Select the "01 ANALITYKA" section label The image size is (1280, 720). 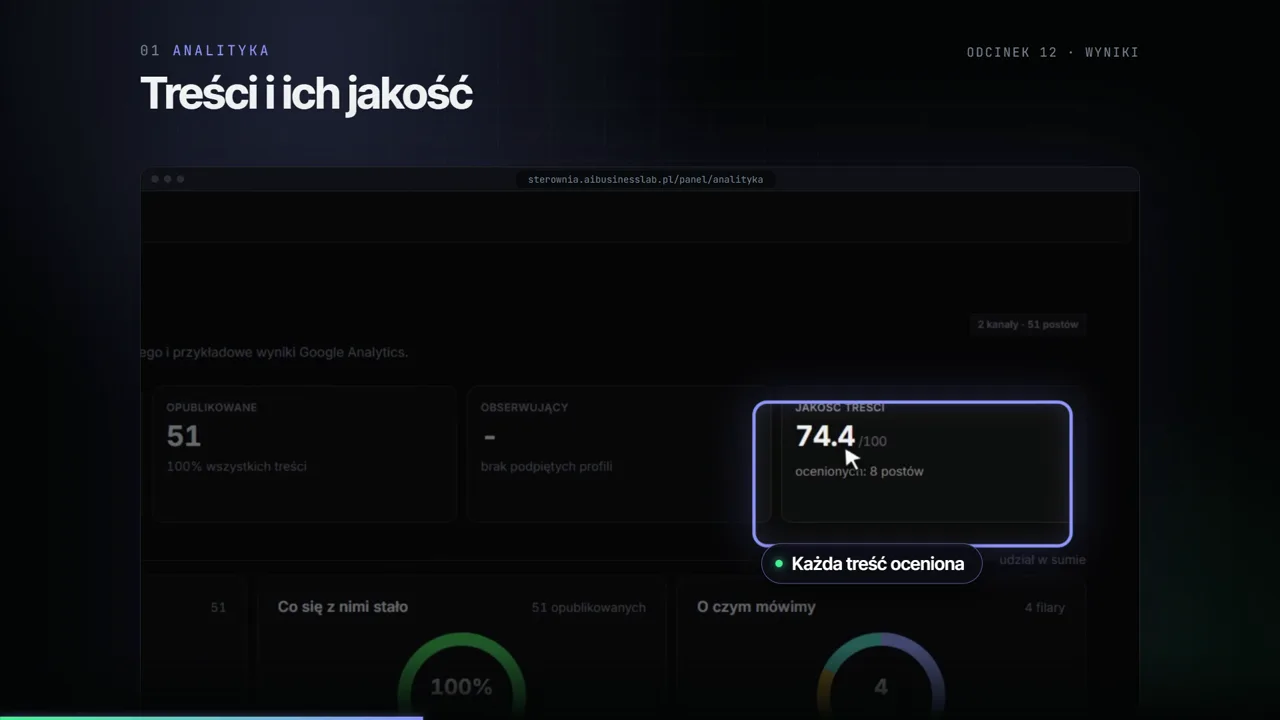205,51
